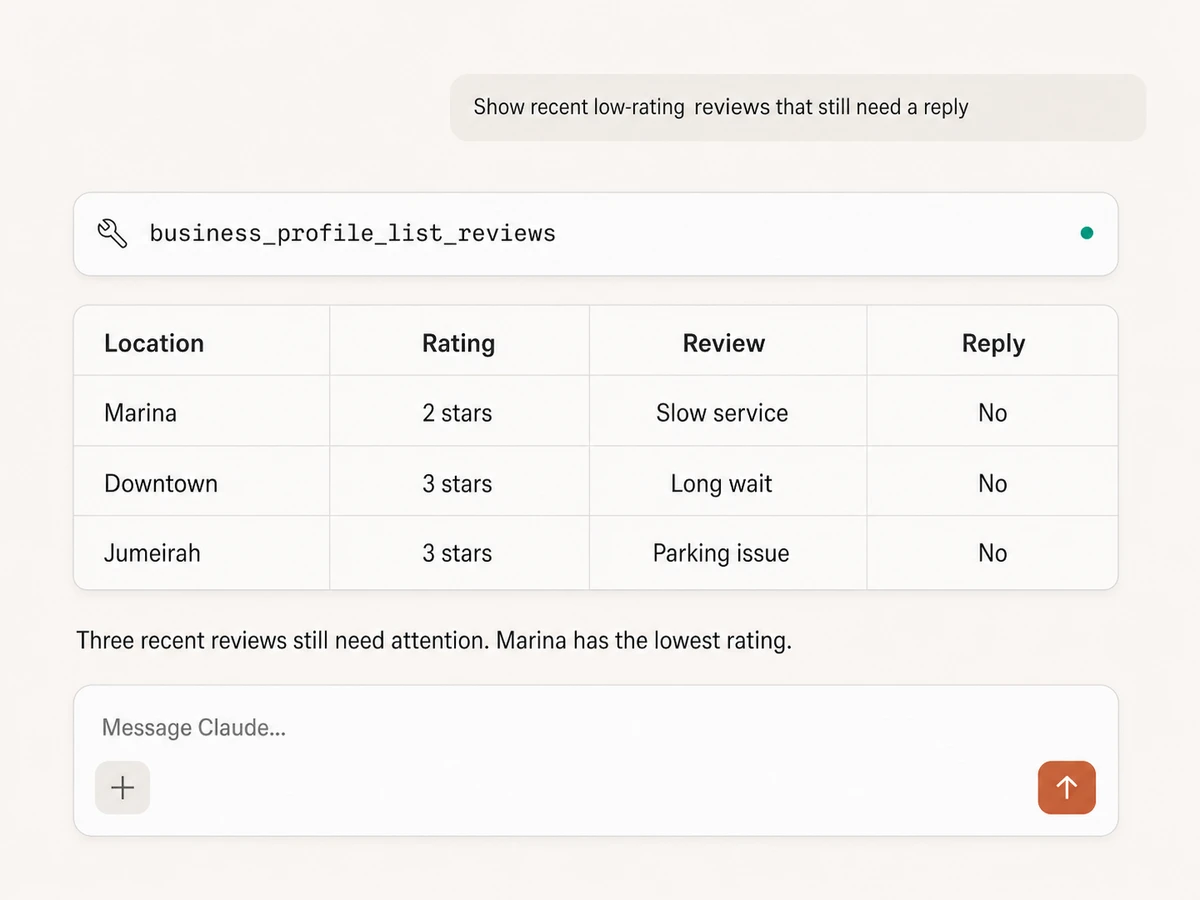Click the green status dot indicator
Viewport: 1200px width, 900px height.
(x=1087, y=233)
